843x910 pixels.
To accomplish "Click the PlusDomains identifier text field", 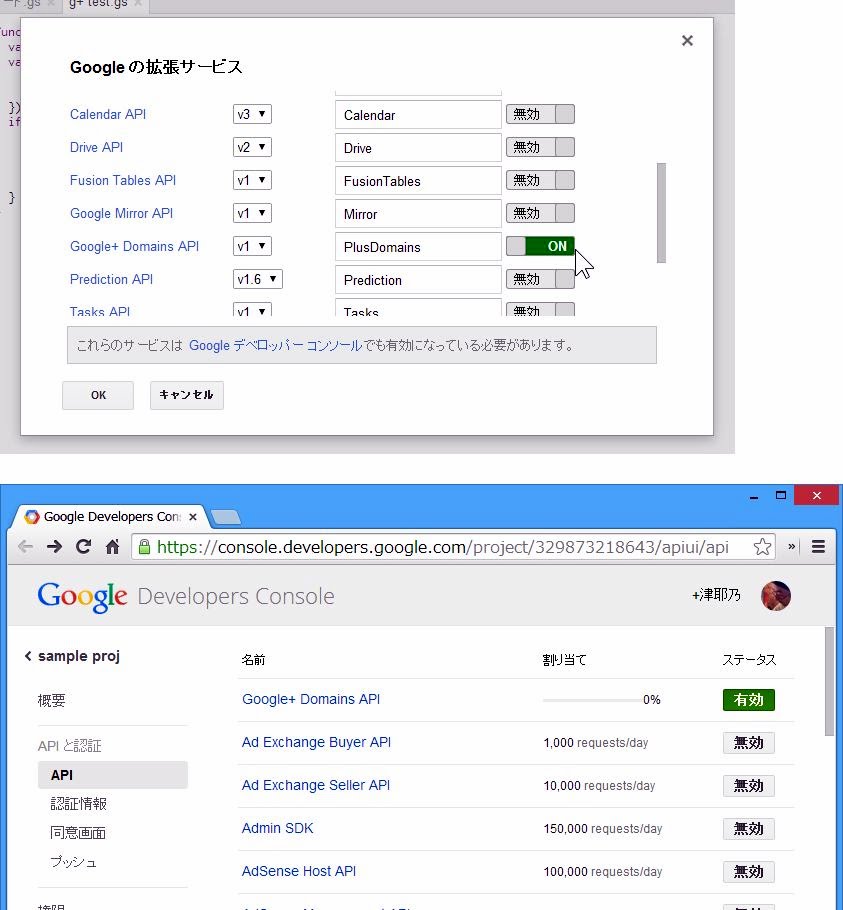I will [418, 247].
